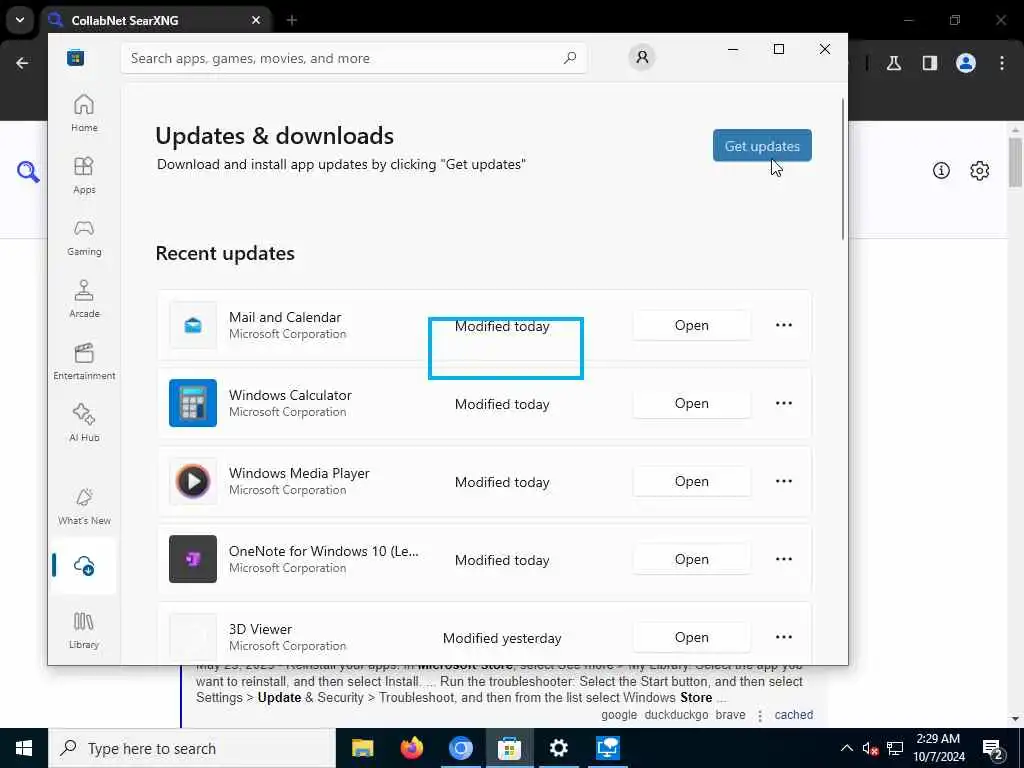This screenshot has width=1024, height=768.
Task: Open OneNote with its Open button
Action: tap(692, 559)
